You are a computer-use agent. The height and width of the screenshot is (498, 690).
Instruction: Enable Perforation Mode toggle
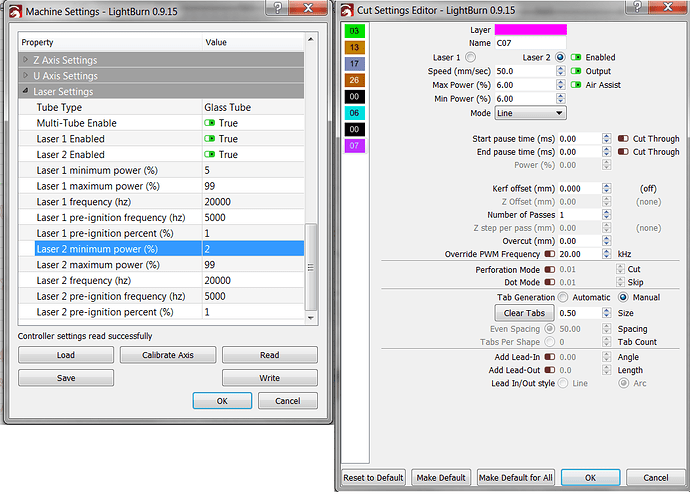click(x=550, y=269)
